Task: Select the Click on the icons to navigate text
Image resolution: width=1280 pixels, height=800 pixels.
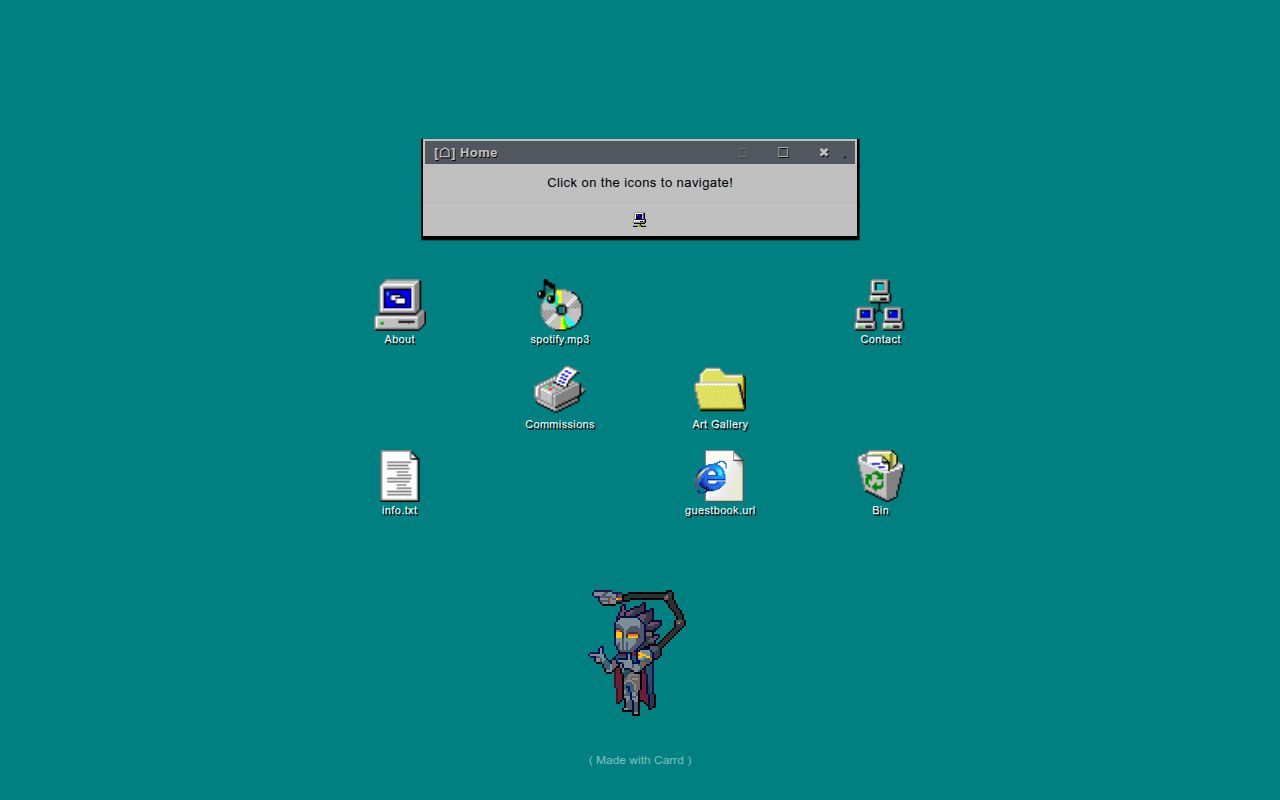Action: pyautogui.click(x=639, y=182)
